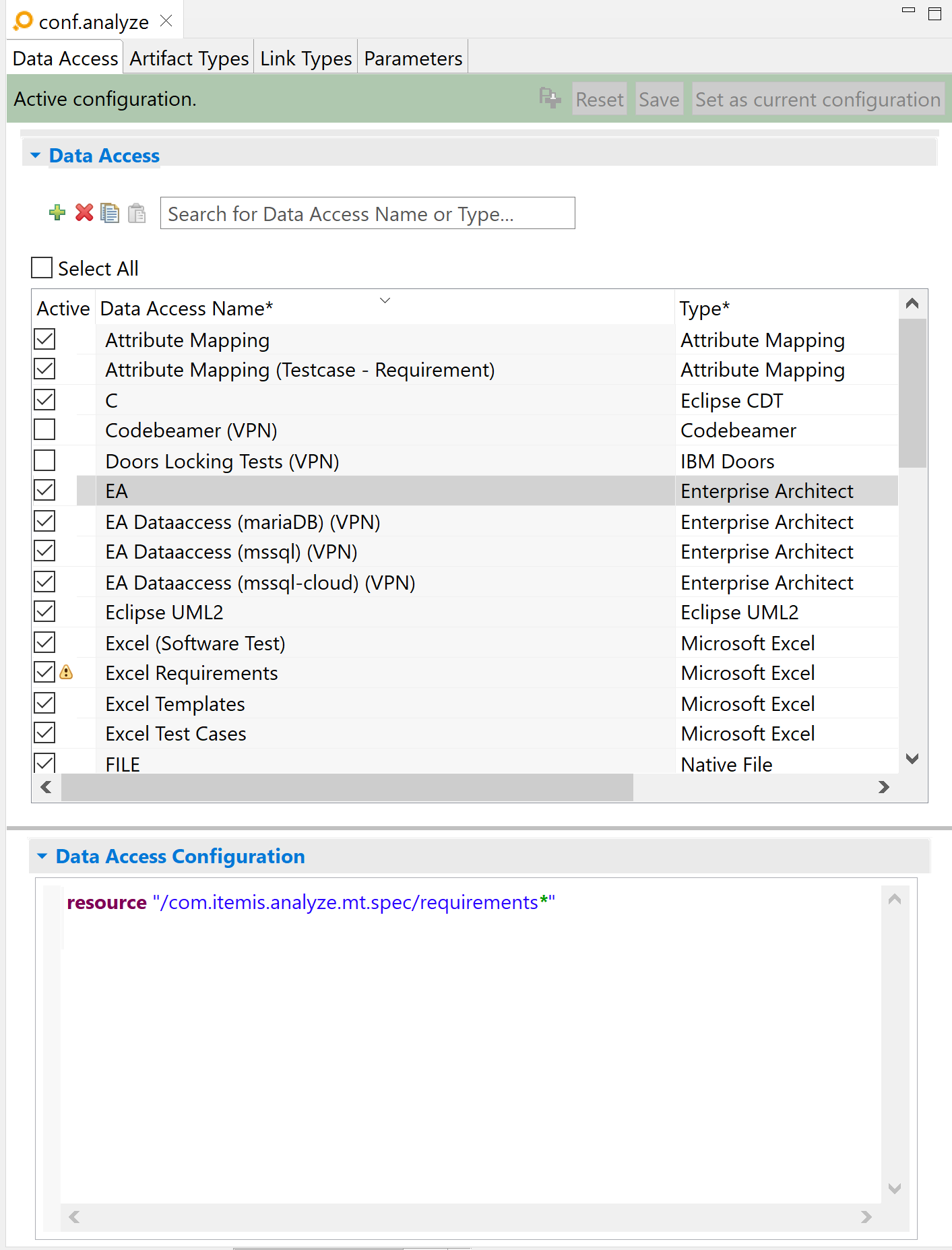Click the Active column header
This screenshot has width=952, height=1250.
click(63, 308)
